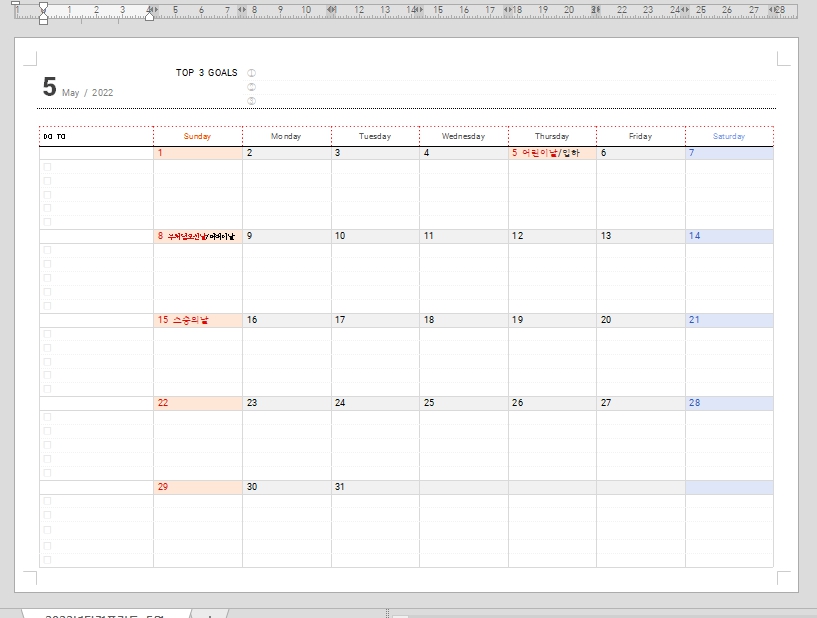Click the large month number '5'
The width and height of the screenshot is (817, 618).
pos(49,86)
